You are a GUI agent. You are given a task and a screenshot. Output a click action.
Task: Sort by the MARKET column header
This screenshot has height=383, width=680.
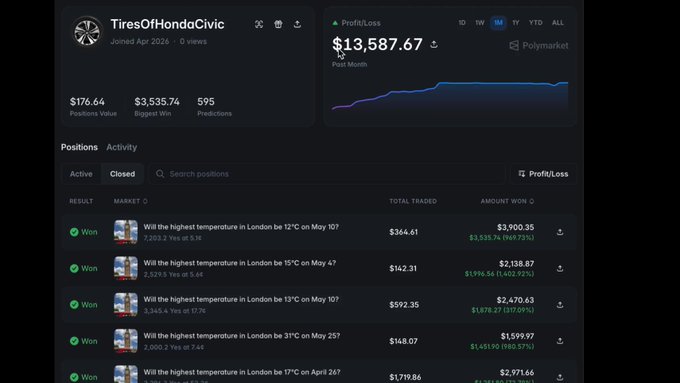(x=131, y=201)
